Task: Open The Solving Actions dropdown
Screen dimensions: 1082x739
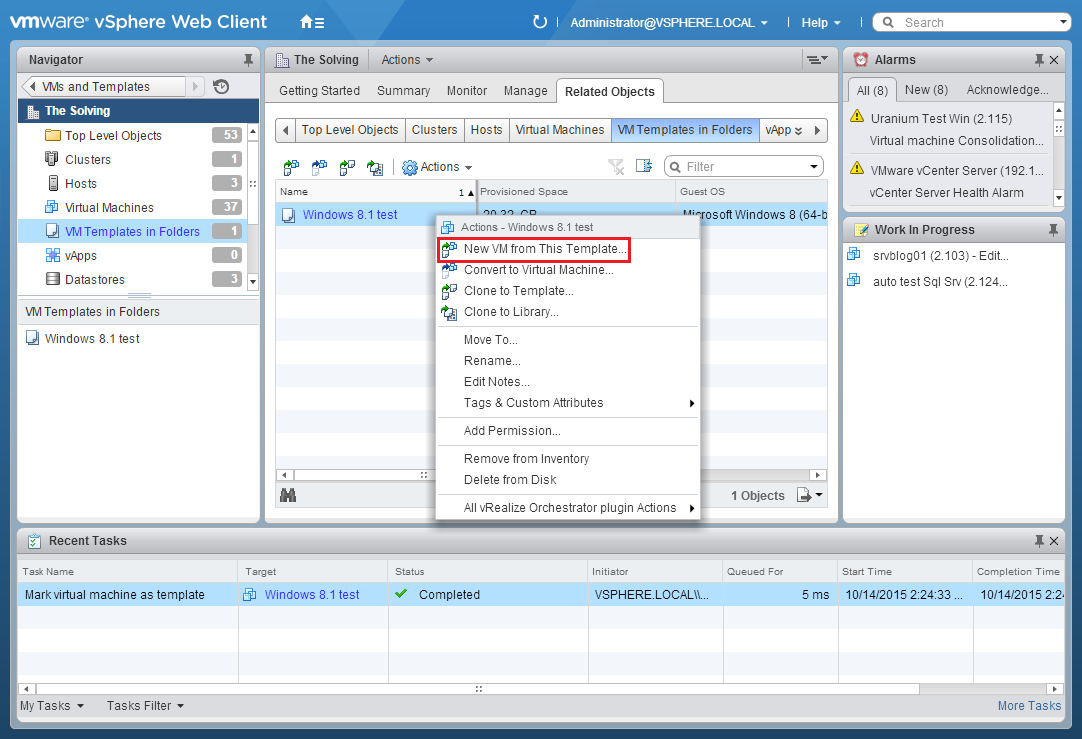Action: (x=407, y=60)
